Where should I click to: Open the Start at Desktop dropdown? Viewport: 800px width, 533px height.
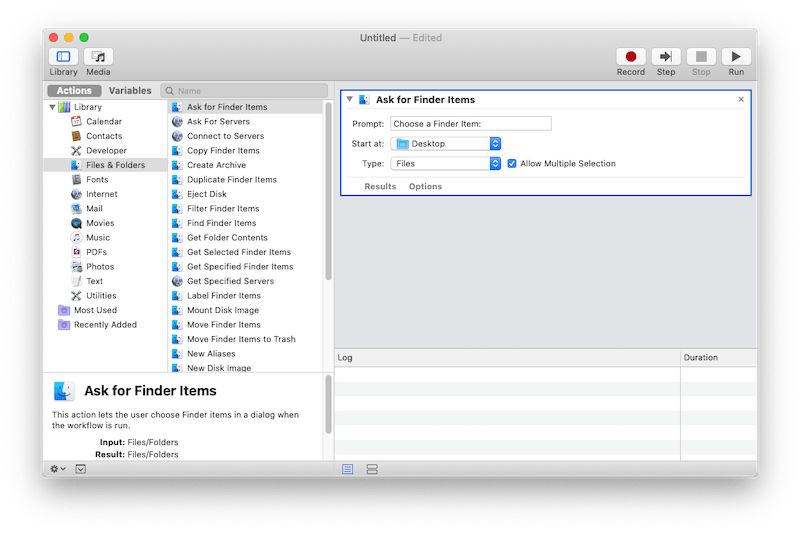pyautogui.click(x=445, y=144)
